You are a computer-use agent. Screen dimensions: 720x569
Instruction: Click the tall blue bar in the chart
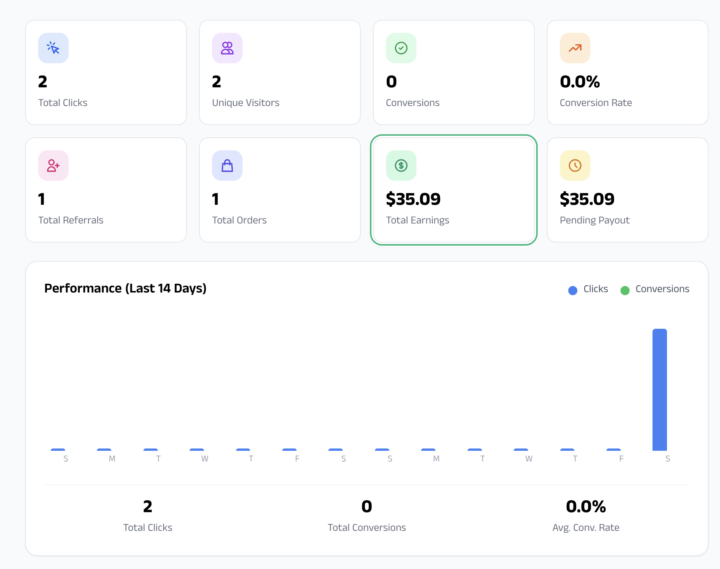(660, 389)
